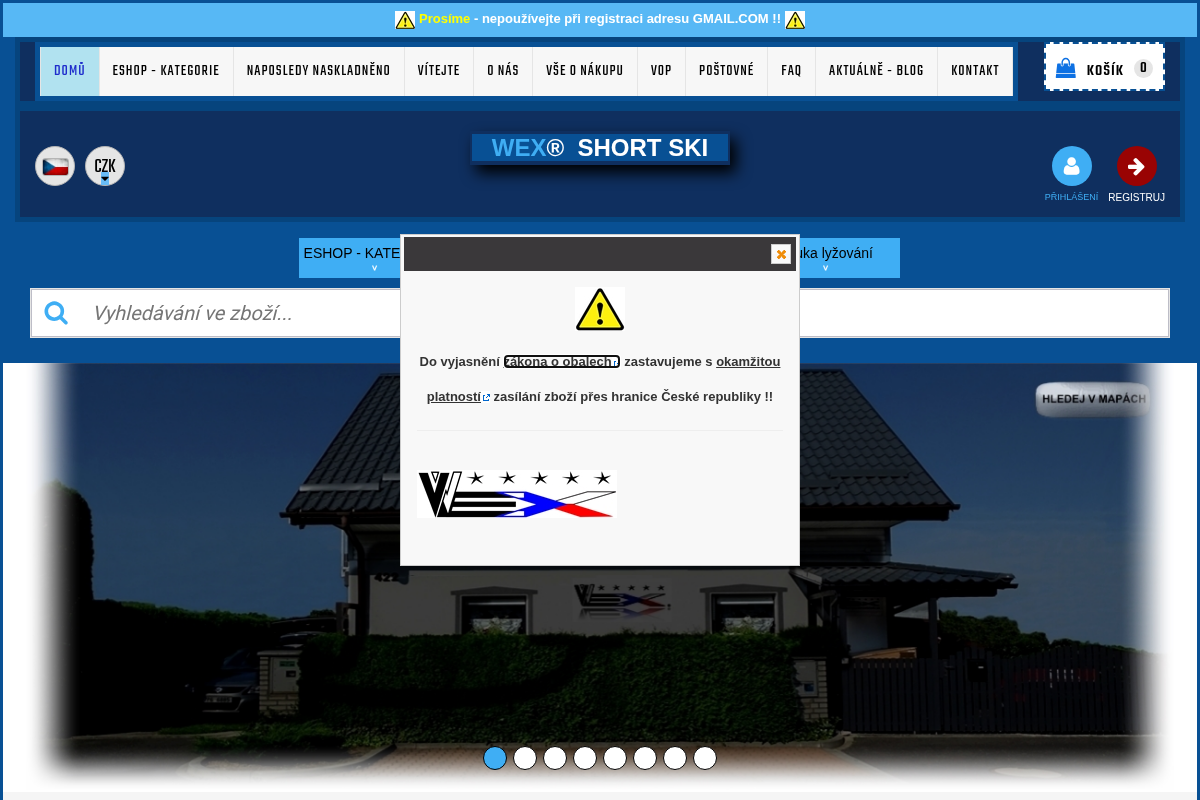Go to the Kontakt page
The width and height of the screenshot is (1200, 800).
975,71
